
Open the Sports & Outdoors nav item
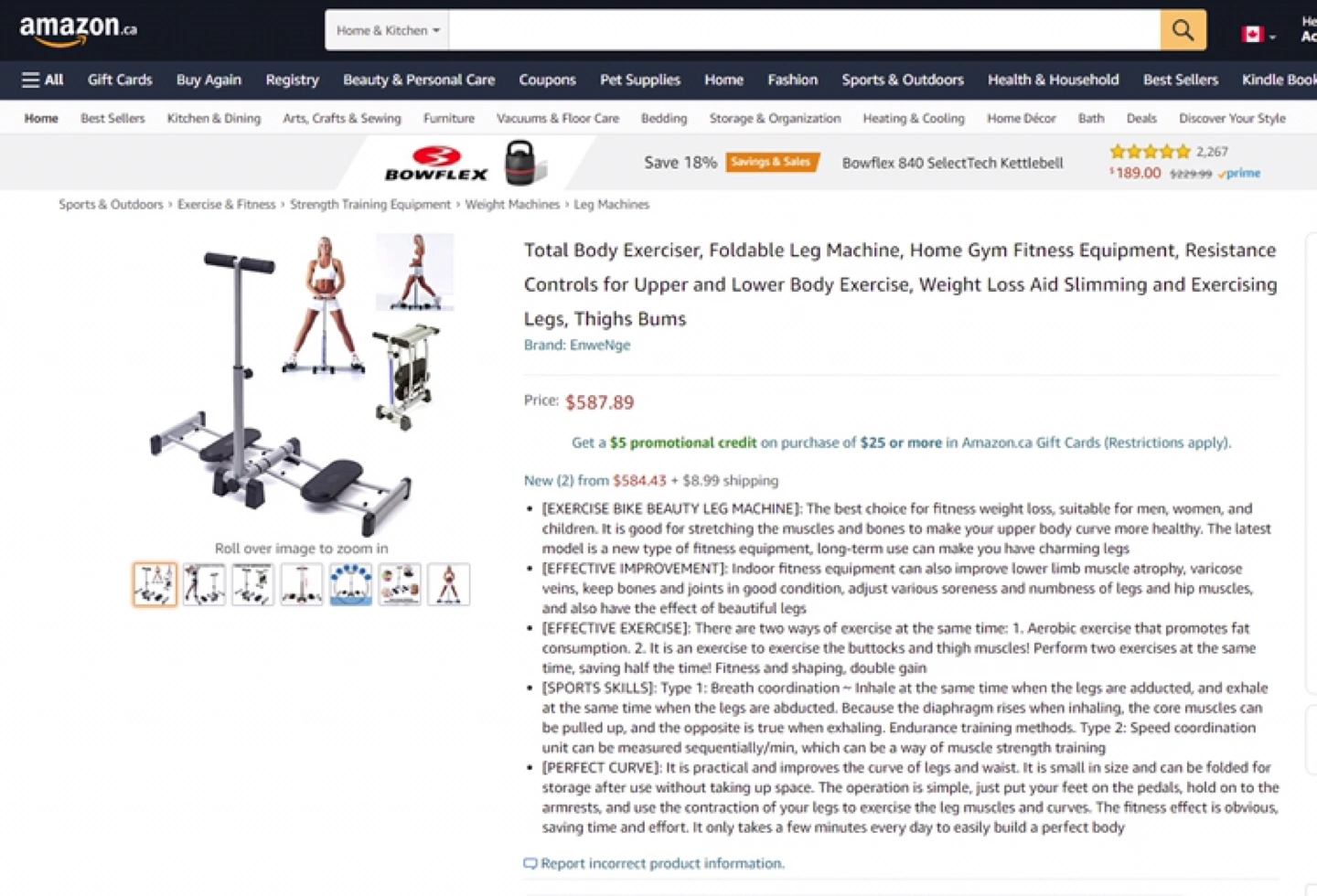(x=903, y=80)
